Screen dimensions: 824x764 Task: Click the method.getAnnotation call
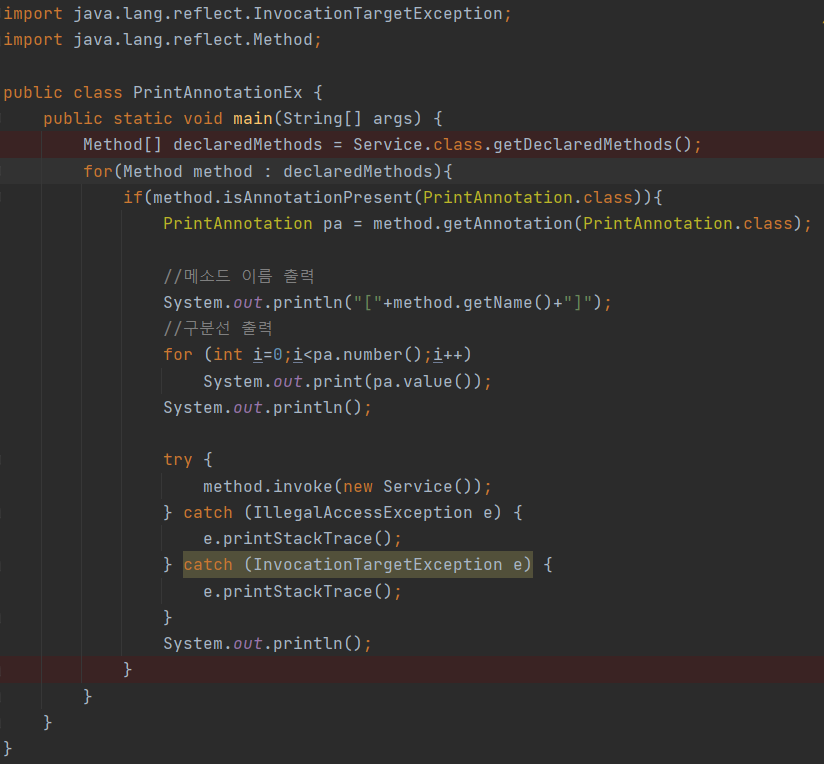tap(472, 224)
